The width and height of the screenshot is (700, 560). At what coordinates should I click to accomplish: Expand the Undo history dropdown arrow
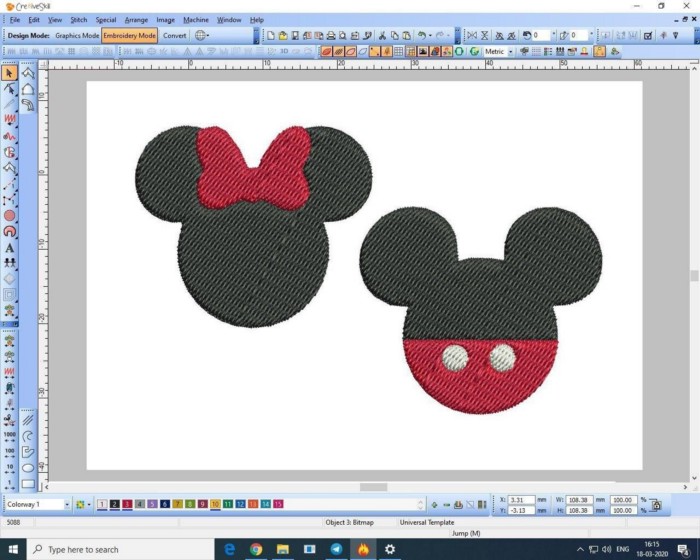coord(430,35)
